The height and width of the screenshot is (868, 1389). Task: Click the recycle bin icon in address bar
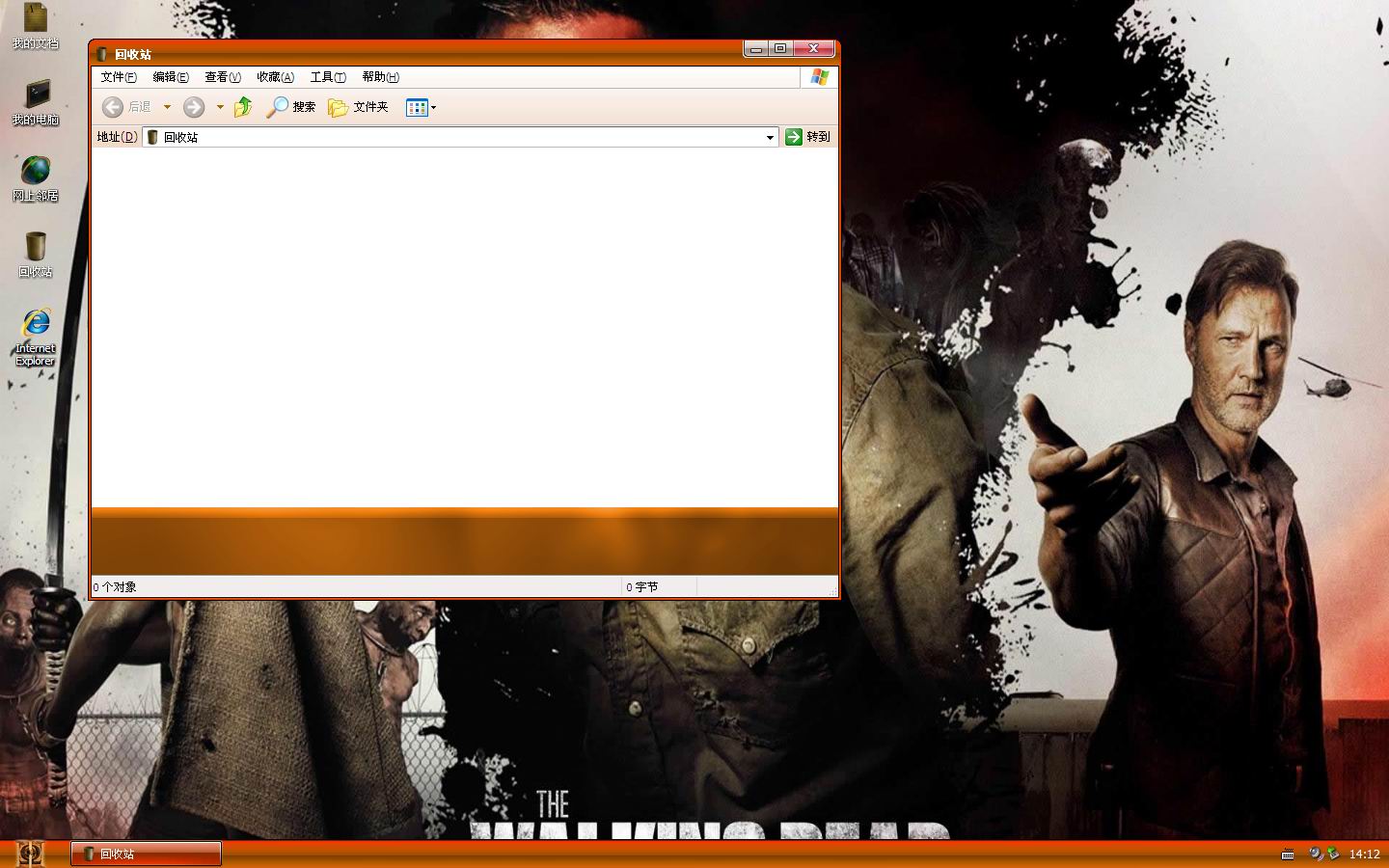[152, 137]
